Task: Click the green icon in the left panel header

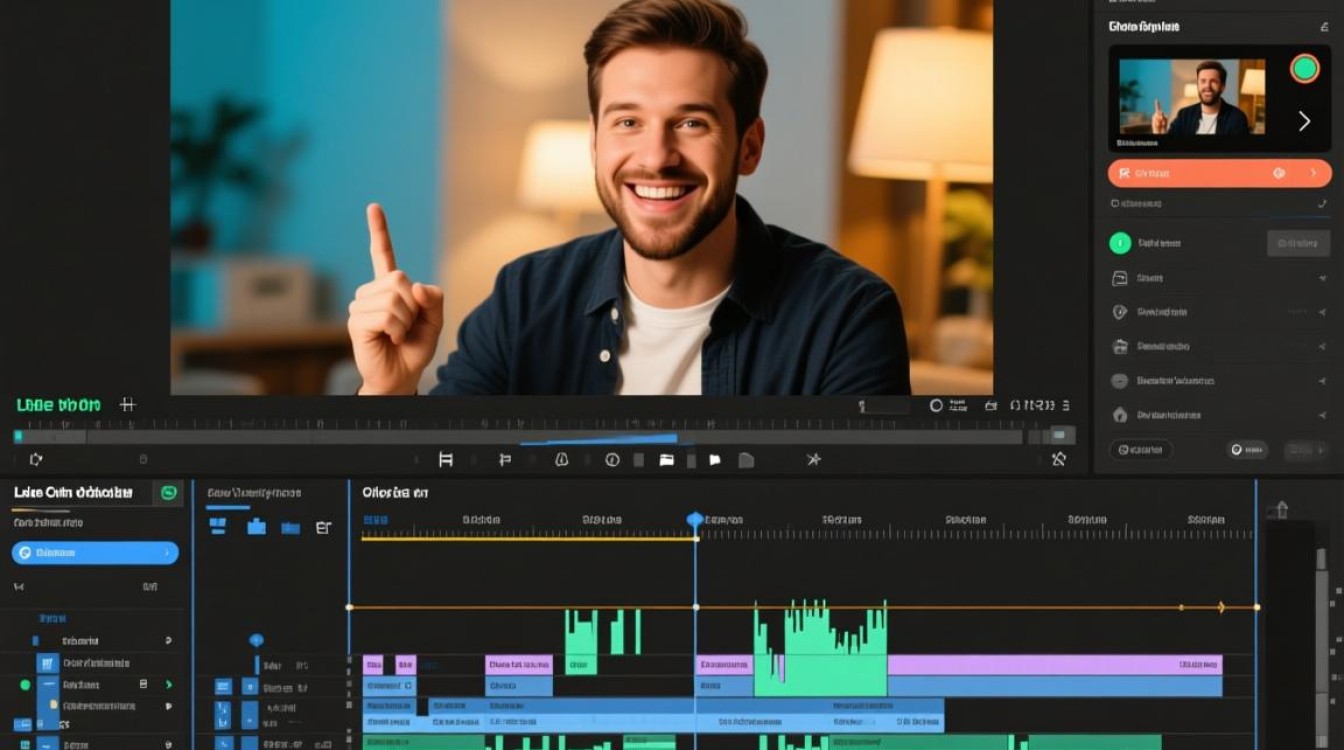Action: pyautogui.click(x=169, y=492)
